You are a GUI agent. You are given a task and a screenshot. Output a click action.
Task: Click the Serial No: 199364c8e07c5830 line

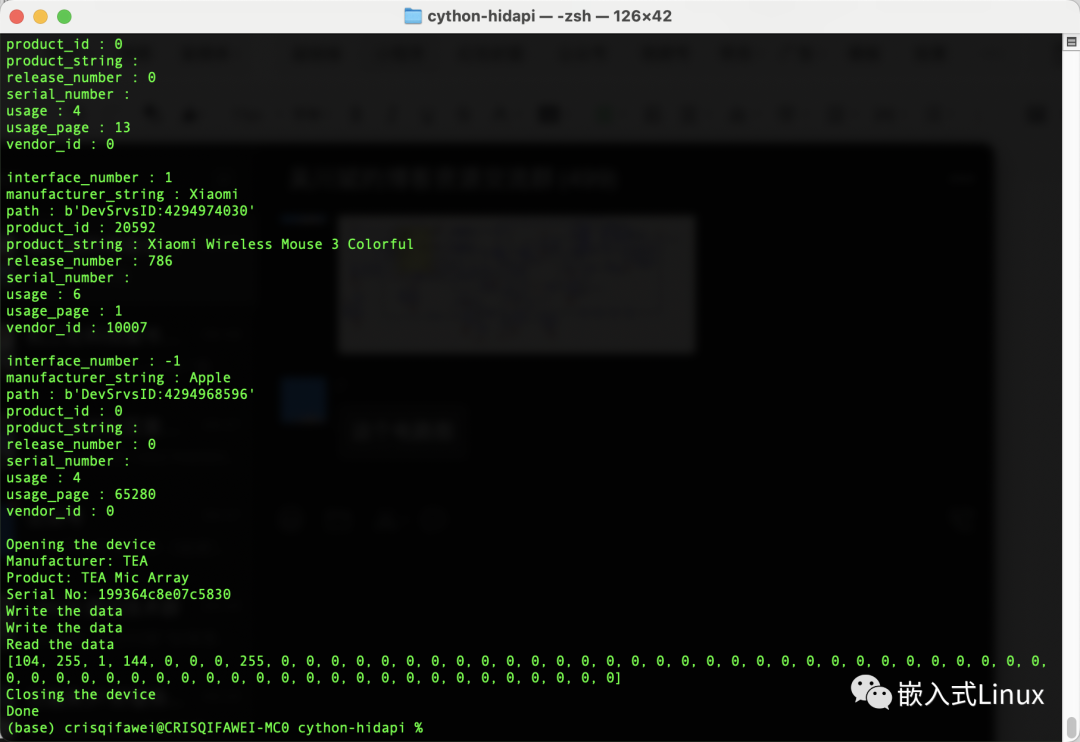(x=118, y=595)
